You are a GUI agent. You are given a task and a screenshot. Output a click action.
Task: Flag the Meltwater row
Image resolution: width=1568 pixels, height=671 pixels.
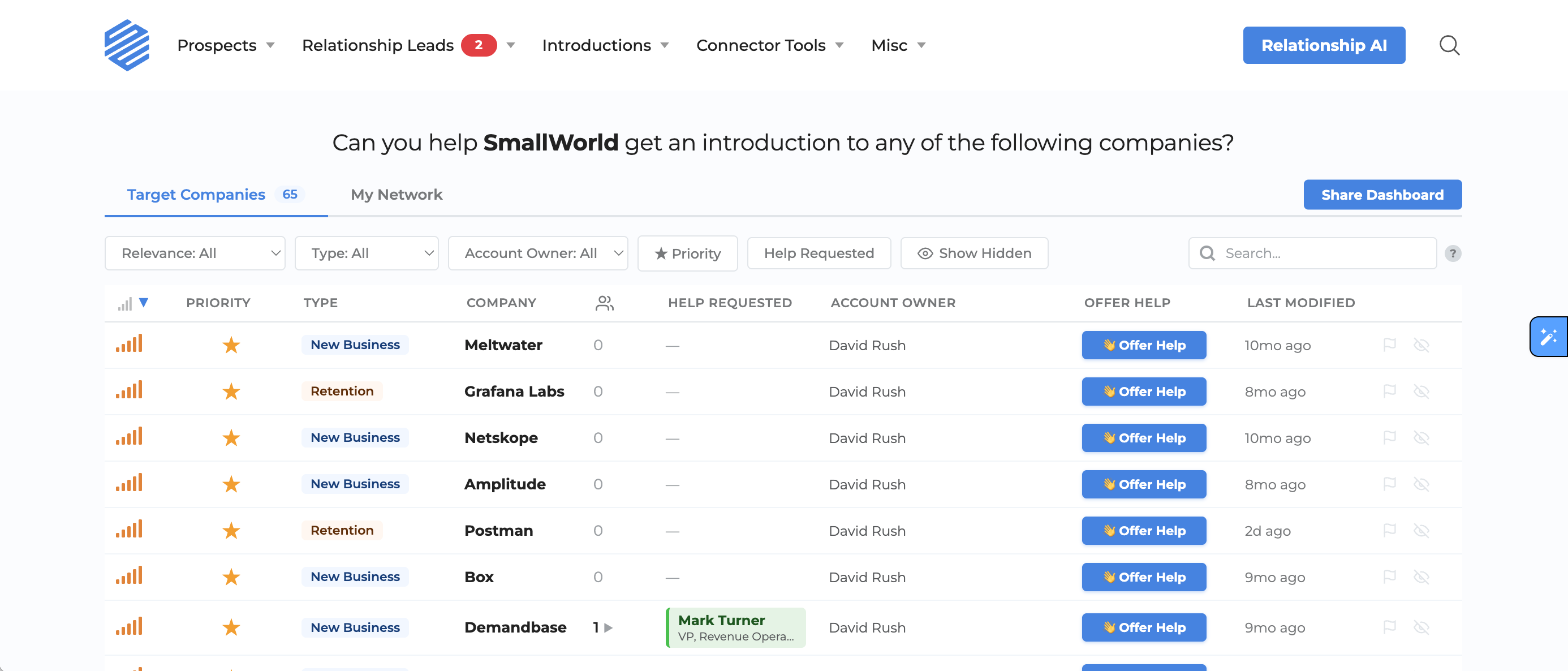click(1390, 345)
